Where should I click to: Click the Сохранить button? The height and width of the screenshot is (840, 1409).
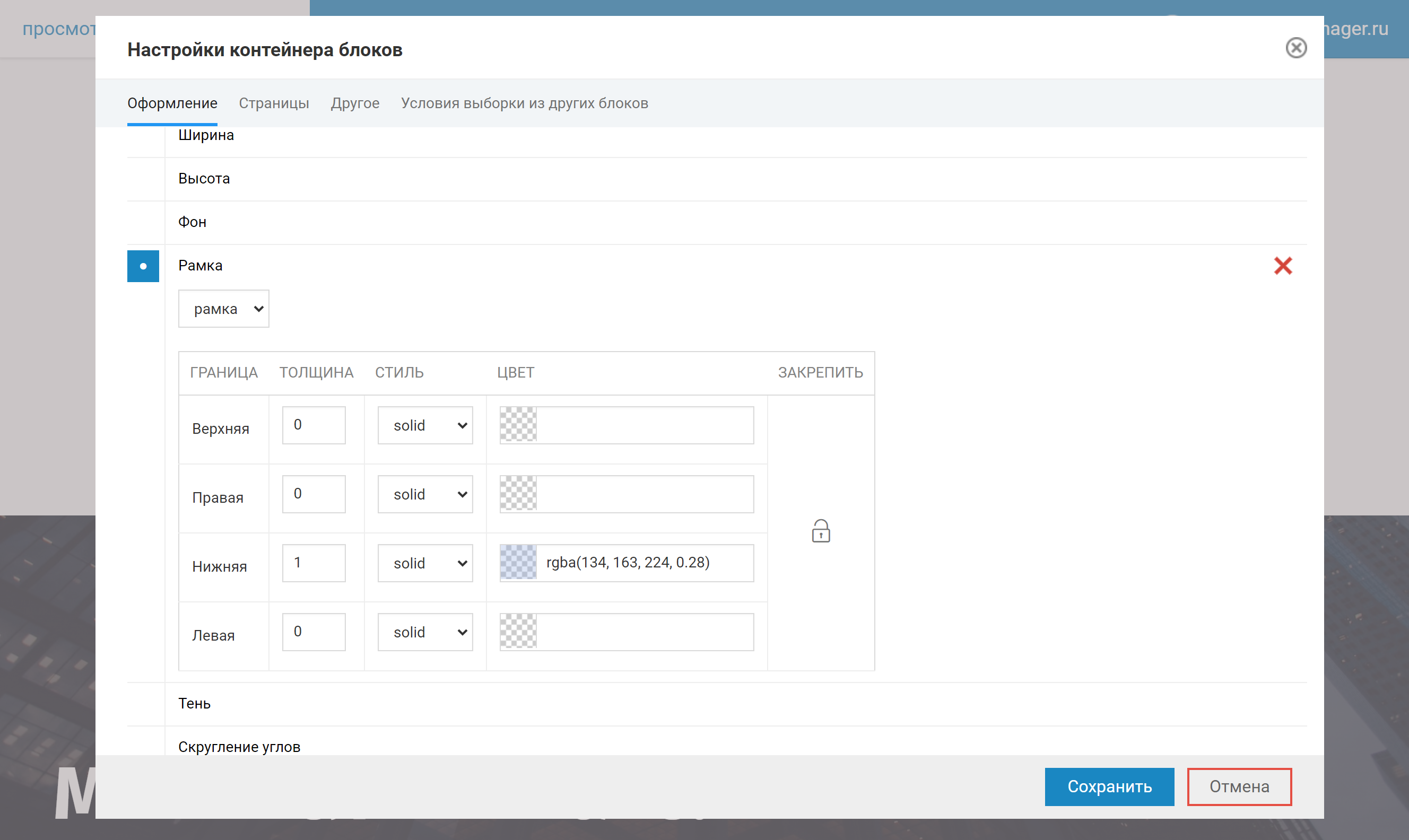(x=1108, y=786)
